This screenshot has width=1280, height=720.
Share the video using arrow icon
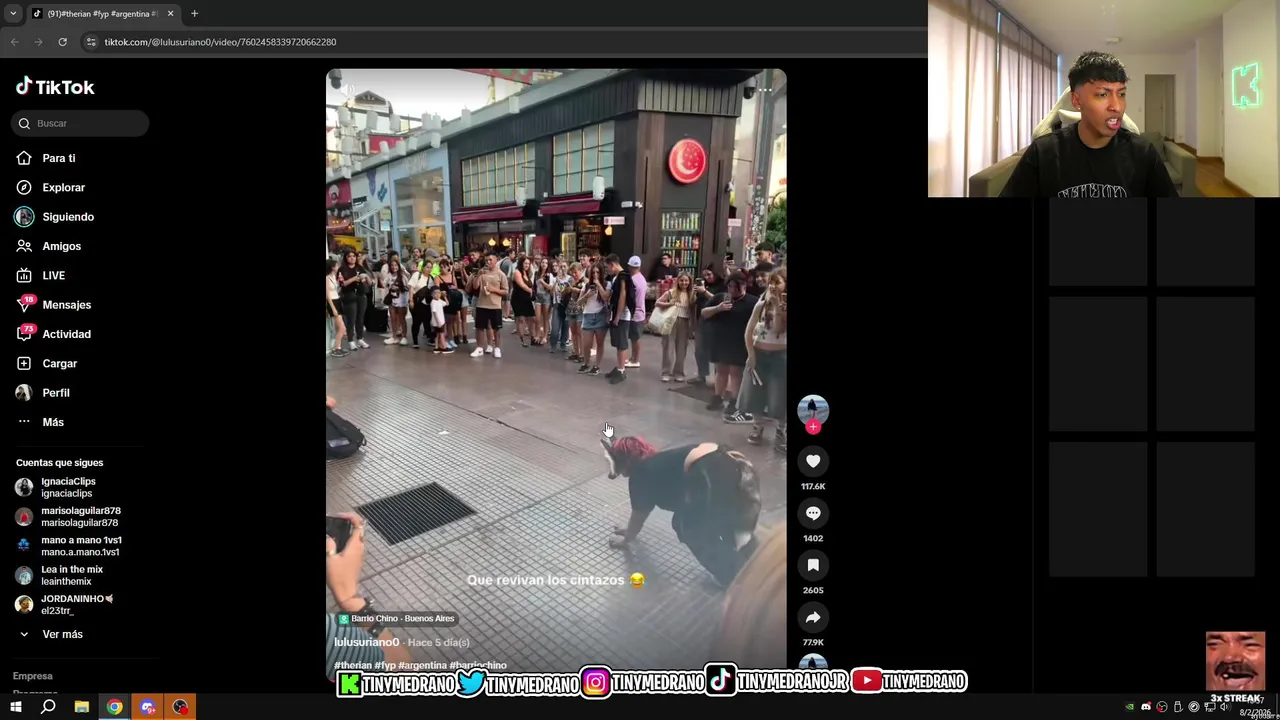tap(813, 617)
